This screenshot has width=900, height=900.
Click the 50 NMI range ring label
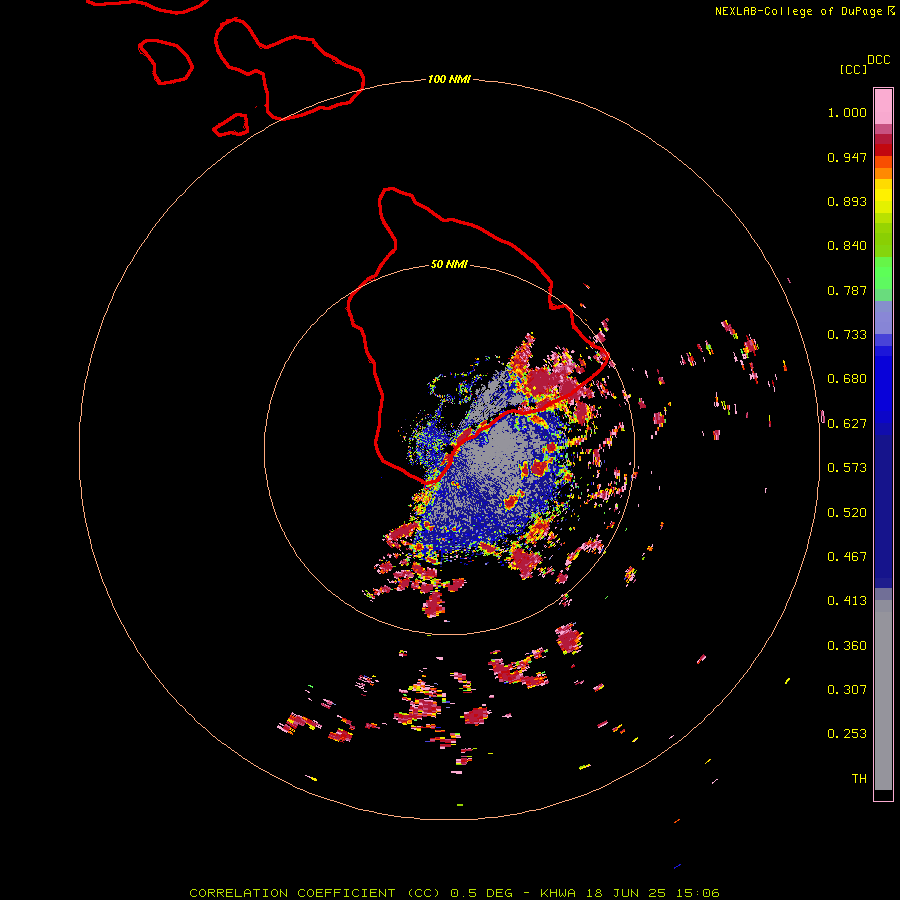(x=449, y=264)
